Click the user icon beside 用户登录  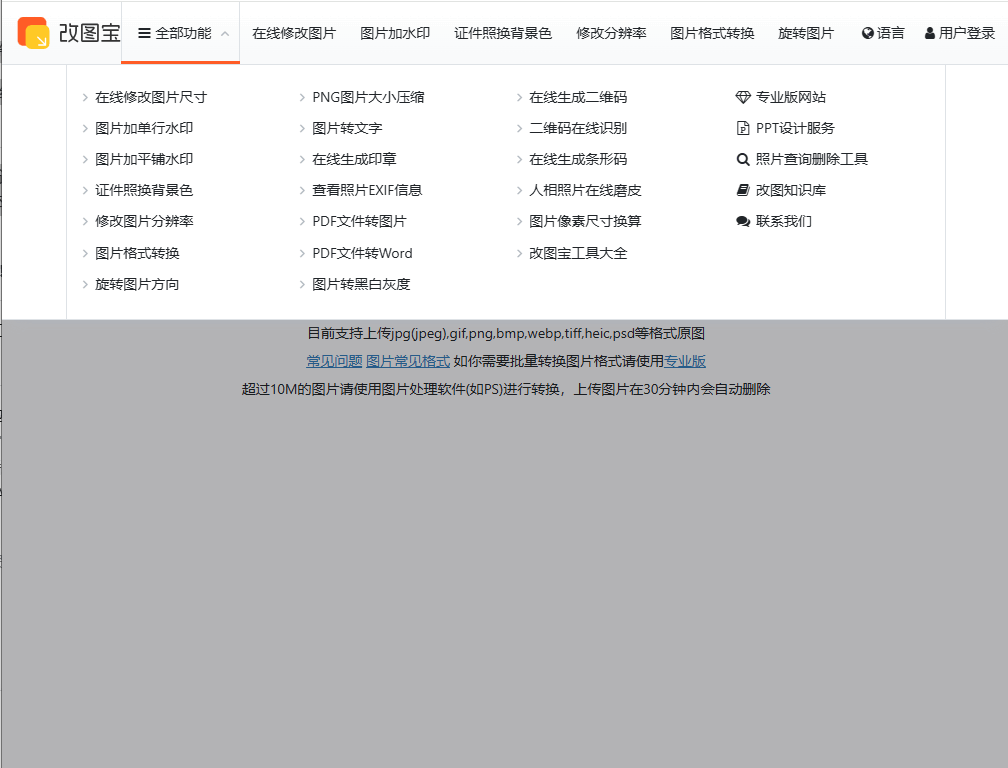[x=929, y=32]
